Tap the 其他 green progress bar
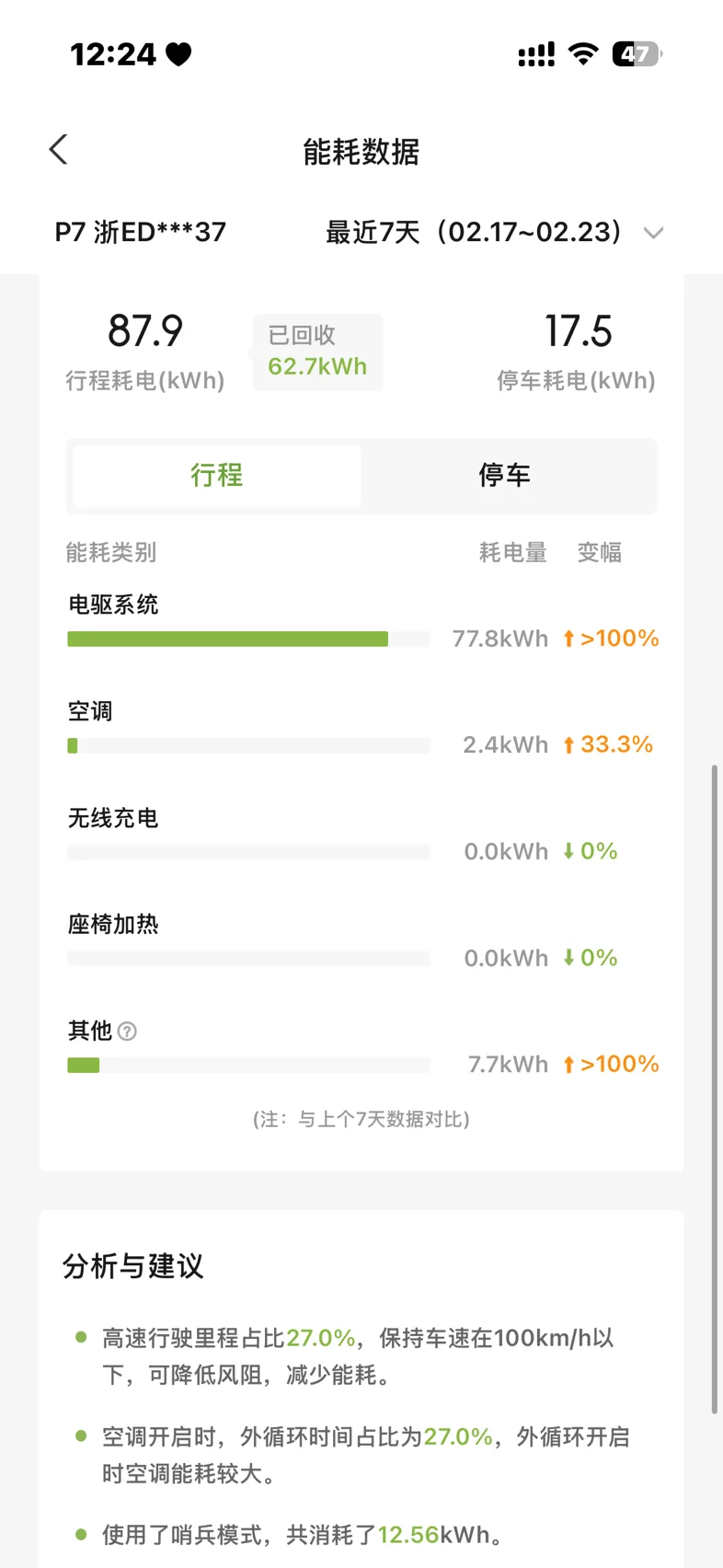The image size is (723, 1568). [84, 1066]
